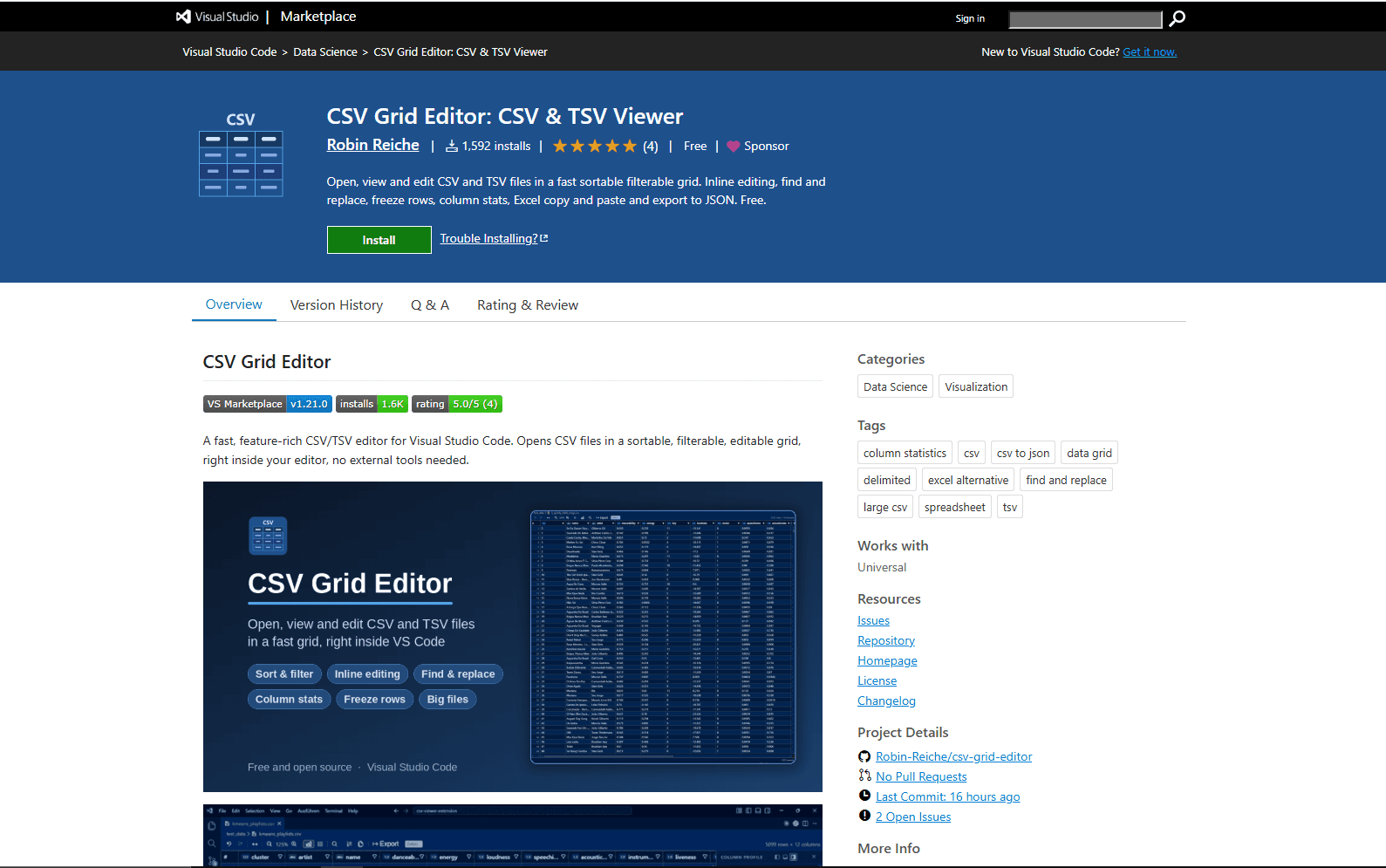Open Visual Studio Code breadcrumb
Screen dimensions: 1386x868
(x=229, y=52)
